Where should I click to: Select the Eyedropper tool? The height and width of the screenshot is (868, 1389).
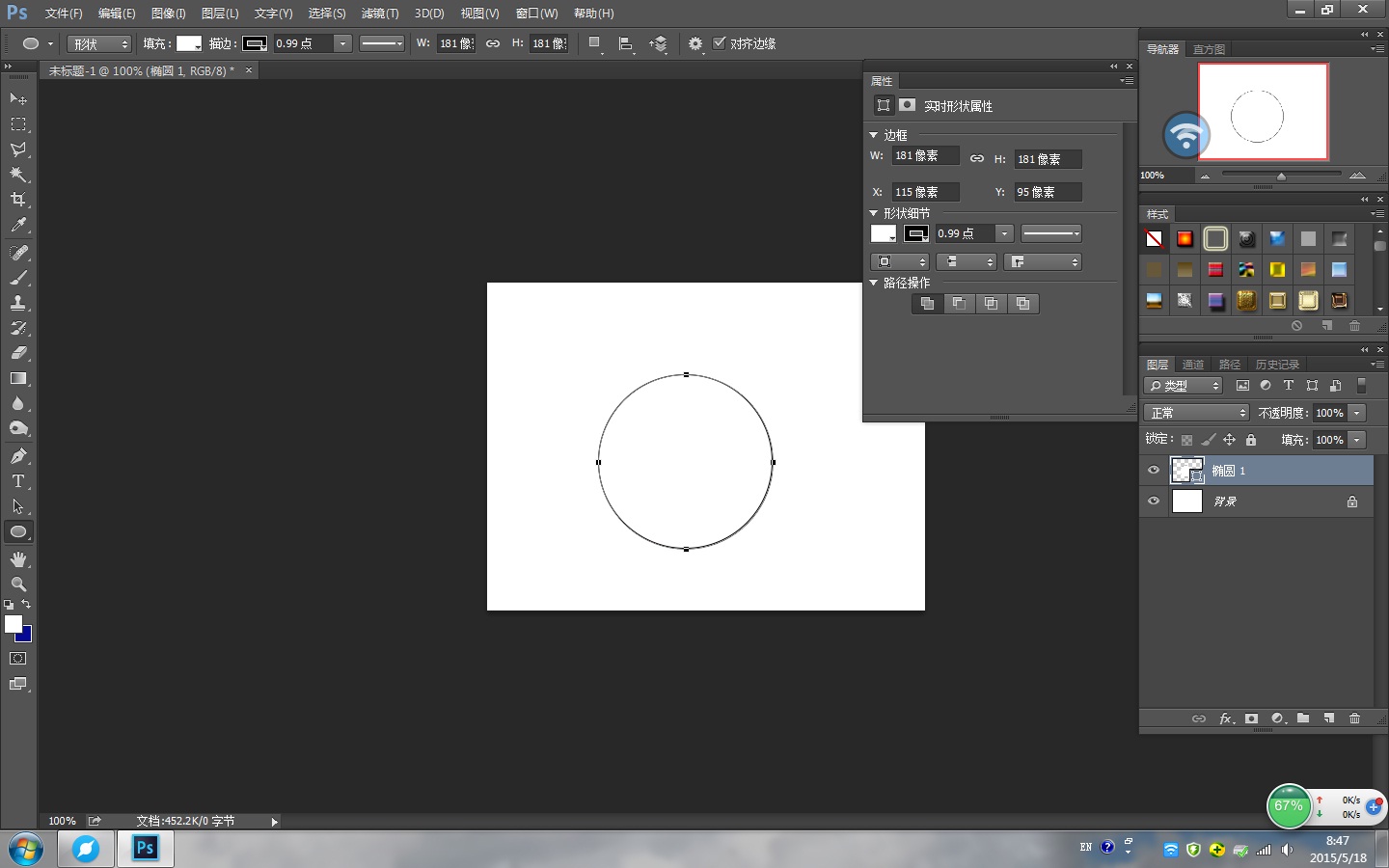pyautogui.click(x=17, y=225)
